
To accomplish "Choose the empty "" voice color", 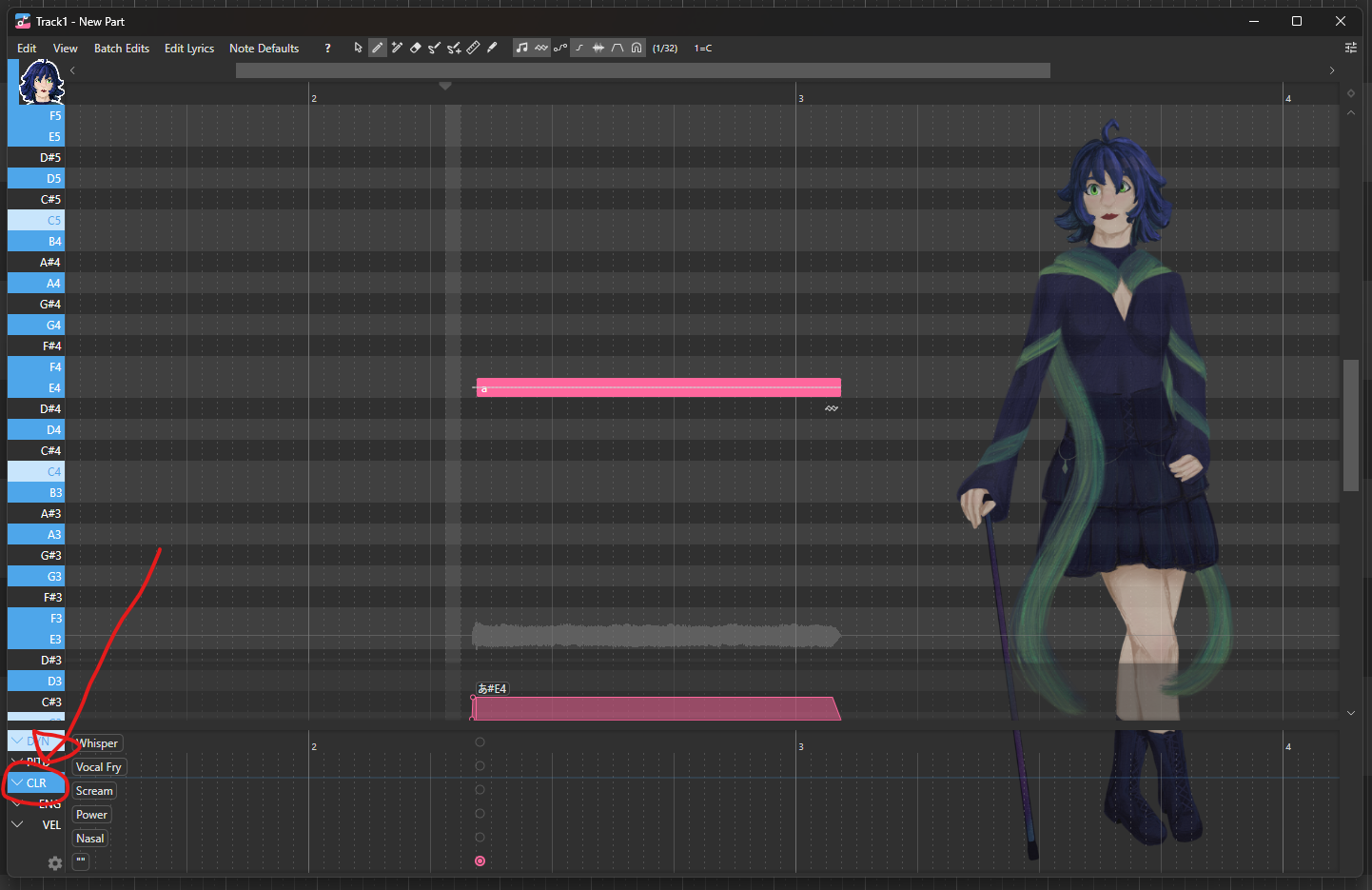I will 81,862.
